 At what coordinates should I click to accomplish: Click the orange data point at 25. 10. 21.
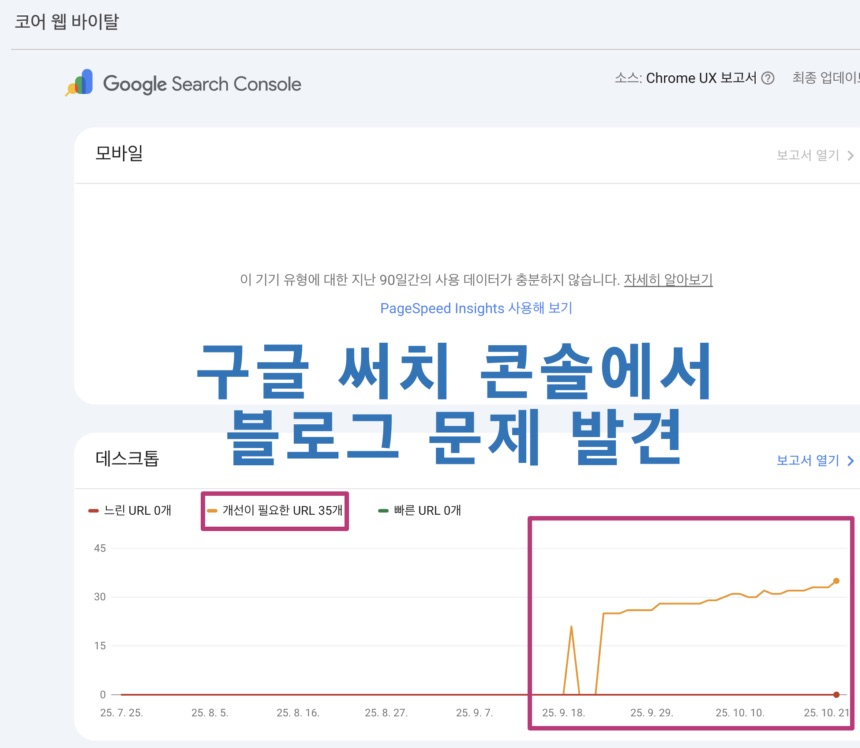pyautogui.click(x=836, y=579)
